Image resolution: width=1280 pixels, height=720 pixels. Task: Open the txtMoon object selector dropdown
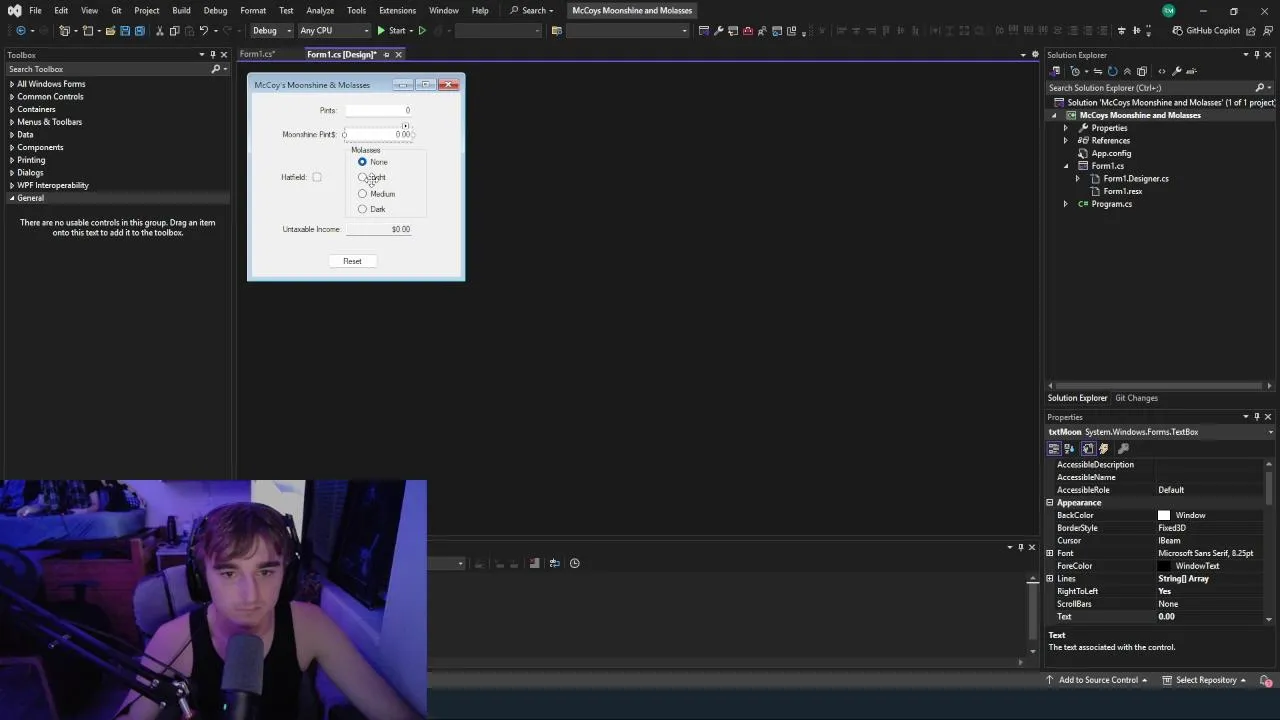point(1270,433)
